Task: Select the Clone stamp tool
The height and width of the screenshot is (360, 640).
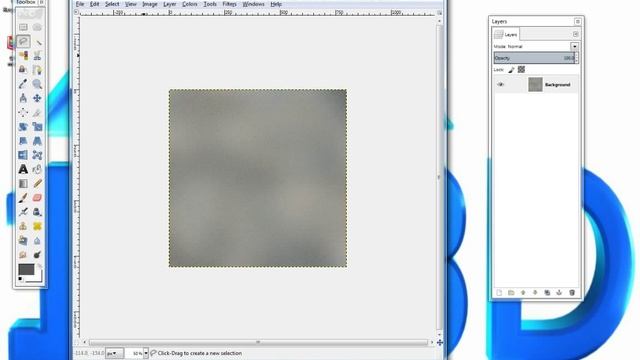Action: (23, 226)
